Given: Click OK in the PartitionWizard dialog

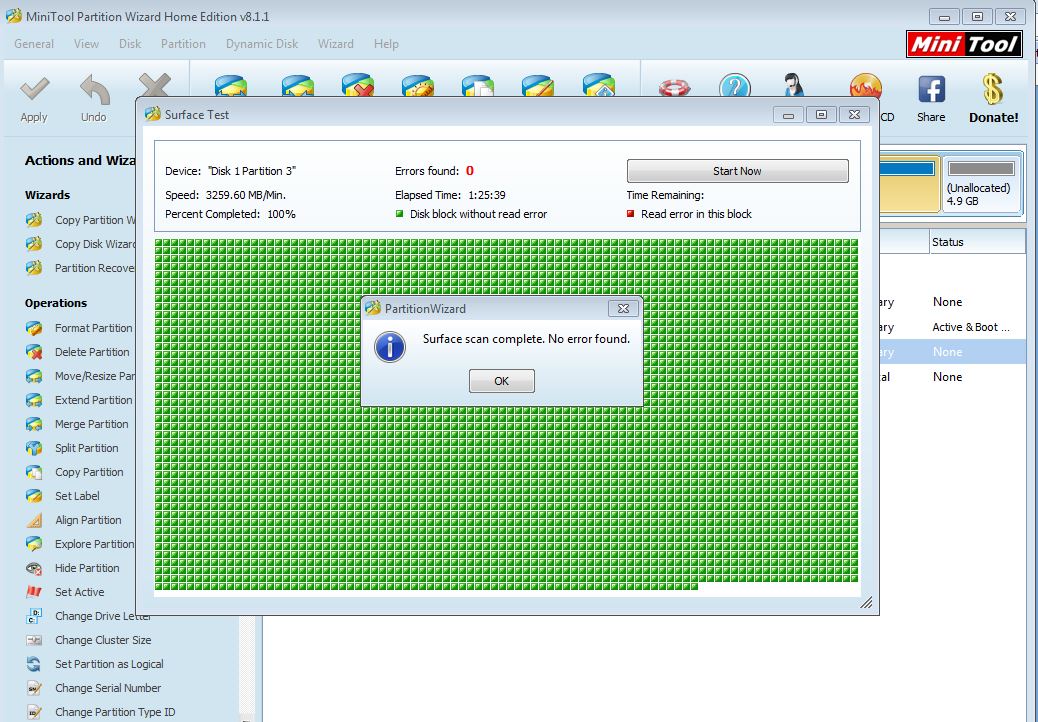Looking at the screenshot, I should point(501,381).
